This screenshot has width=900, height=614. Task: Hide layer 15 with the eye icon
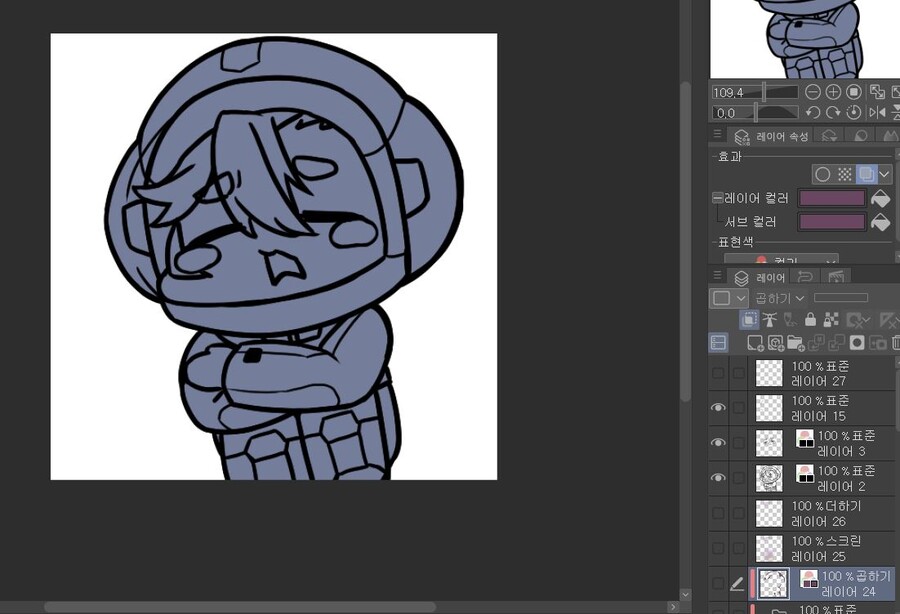coord(718,408)
